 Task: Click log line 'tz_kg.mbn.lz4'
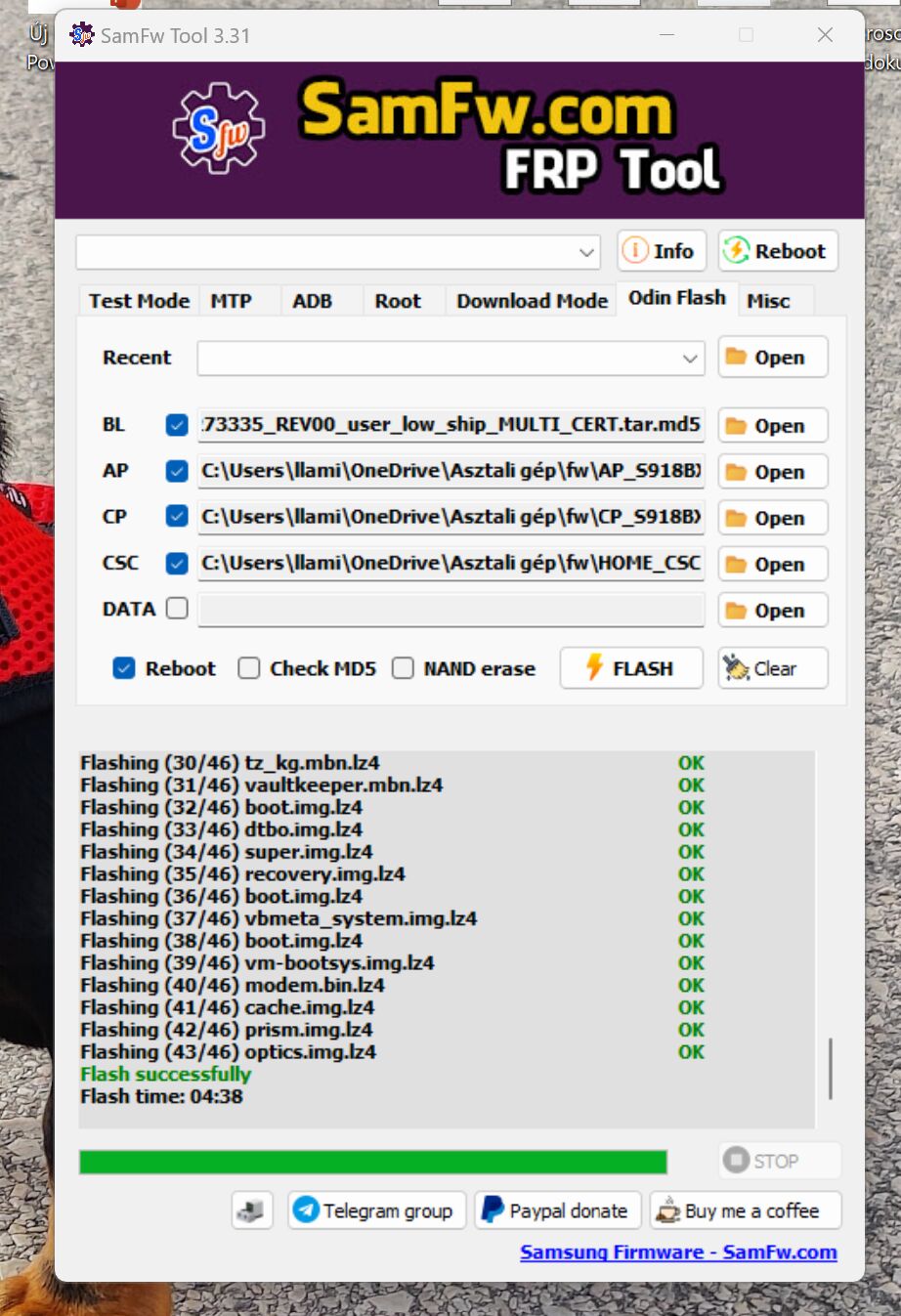230,763
